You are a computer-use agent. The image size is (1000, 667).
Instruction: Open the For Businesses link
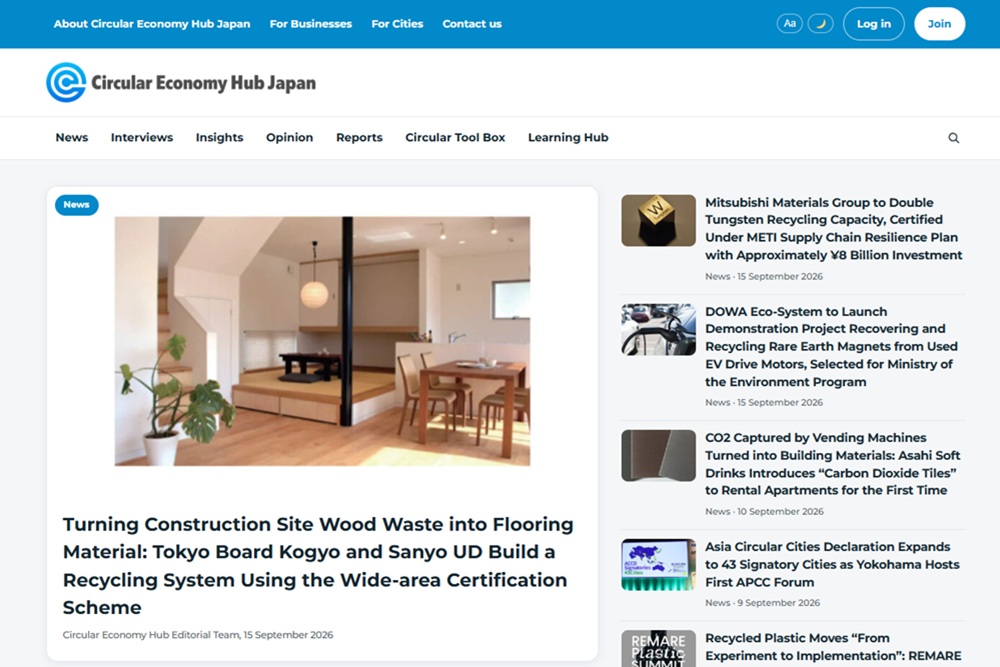click(311, 24)
